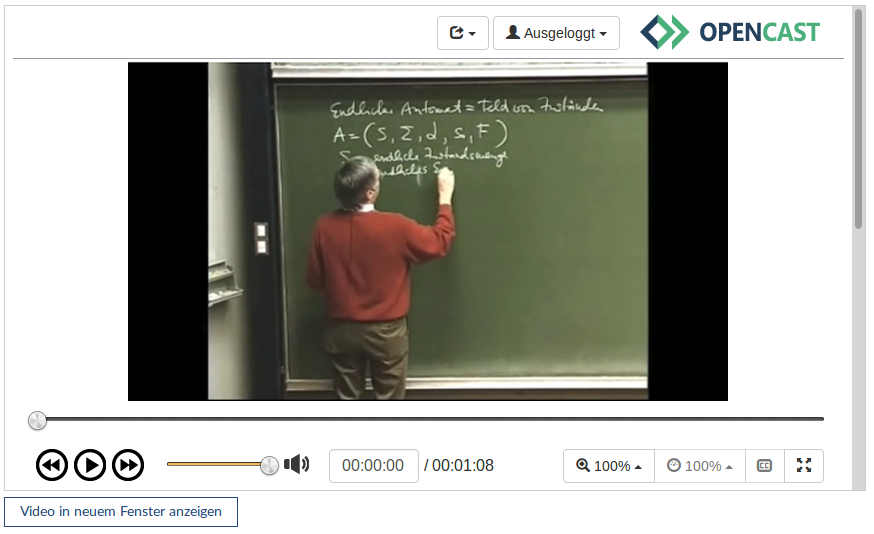Click the user silhouette icon beside Ausgeloggt
This screenshot has width=874, height=534.
(513, 33)
